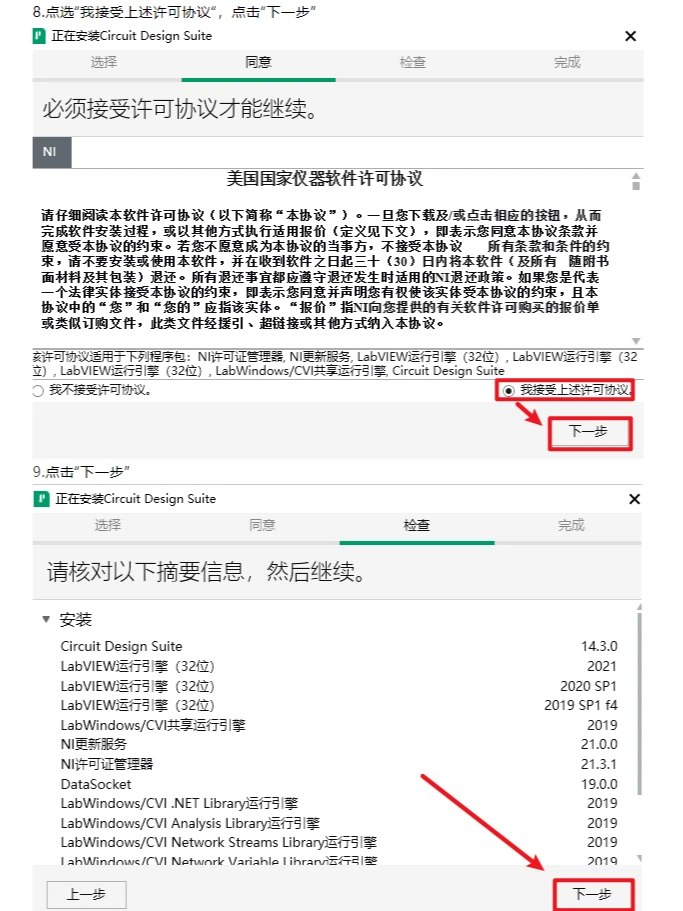This screenshot has width=683, height=911.
Task: Open 检查 tab in license agreement window
Action: (413, 62)
